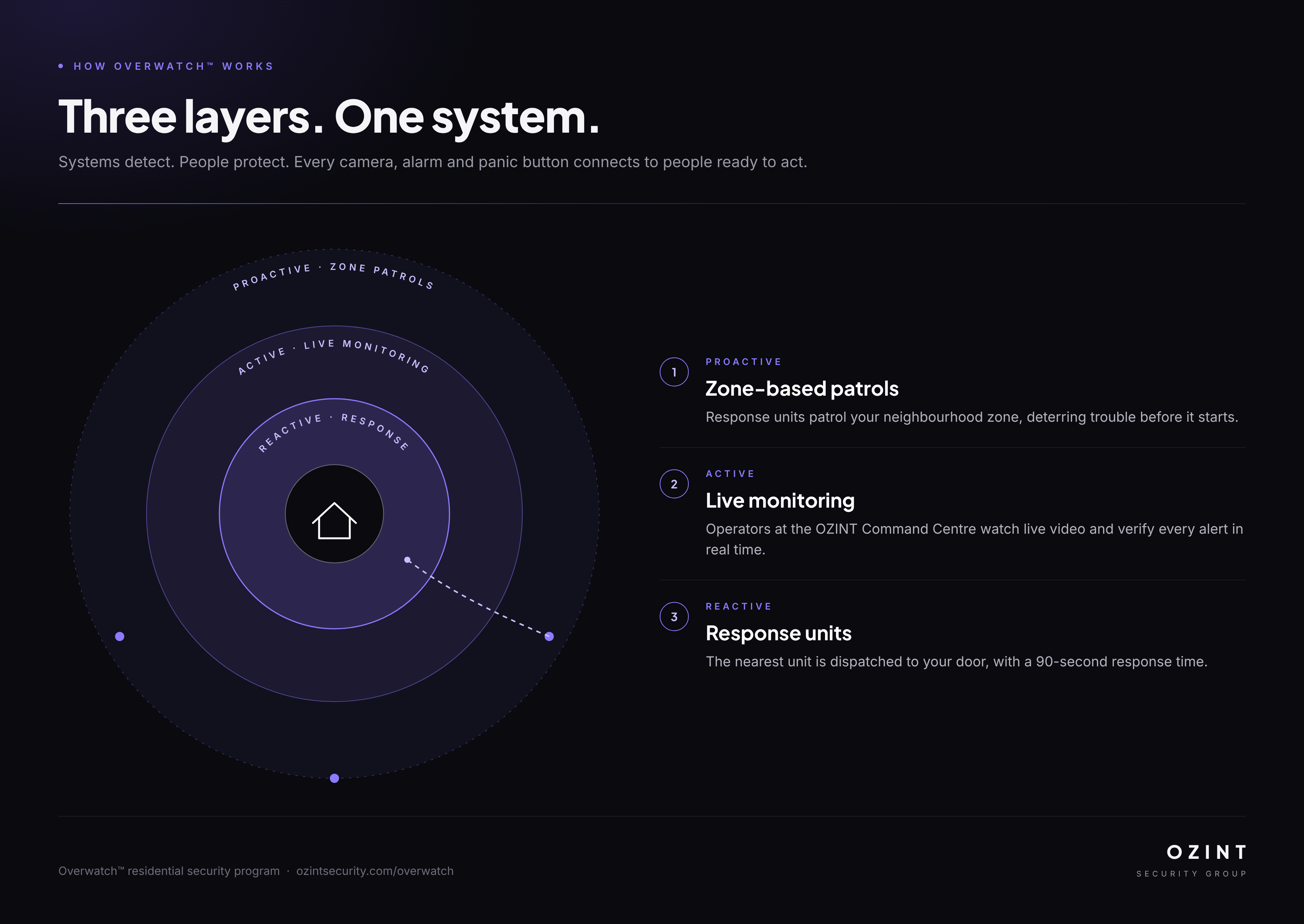
Task: Click the HOW OVERWATCH WORKS eyebrow text
Action: coord(174,66)
